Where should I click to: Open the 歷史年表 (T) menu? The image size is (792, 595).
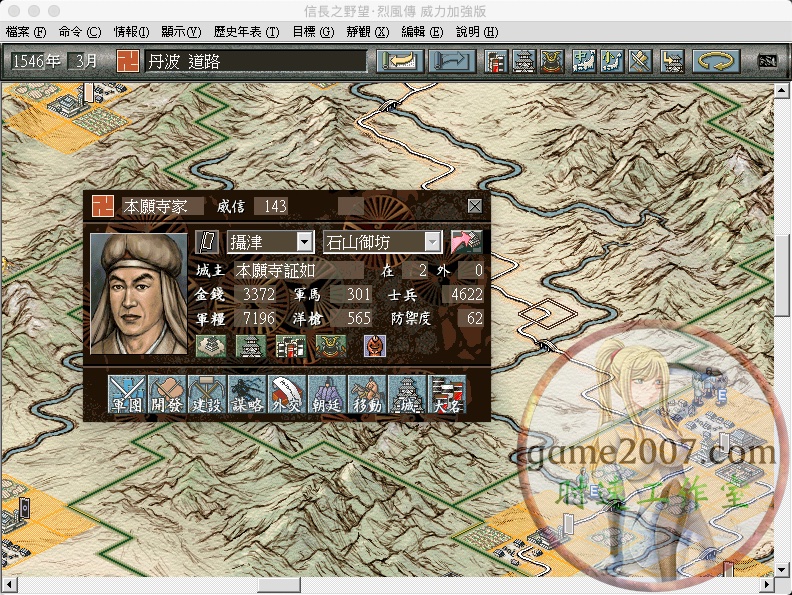[246, 32]
